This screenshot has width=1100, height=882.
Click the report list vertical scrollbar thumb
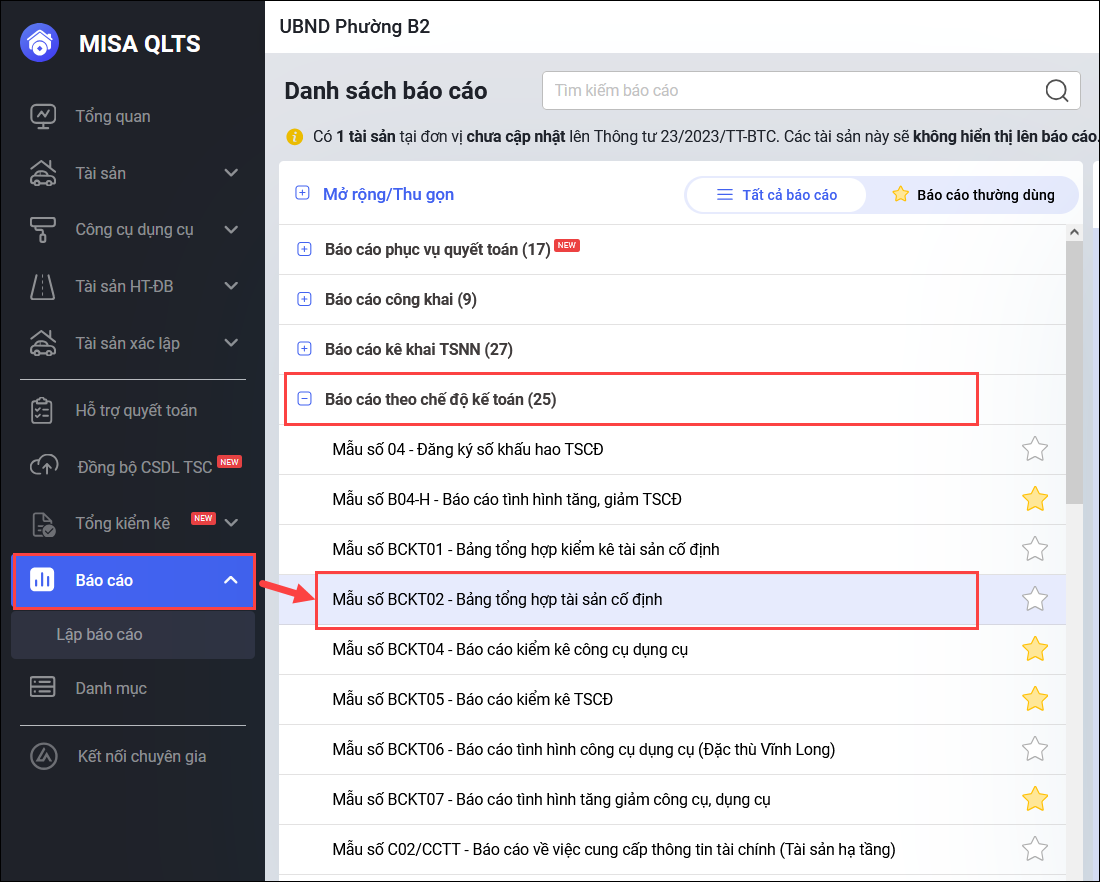point(1074,372)
